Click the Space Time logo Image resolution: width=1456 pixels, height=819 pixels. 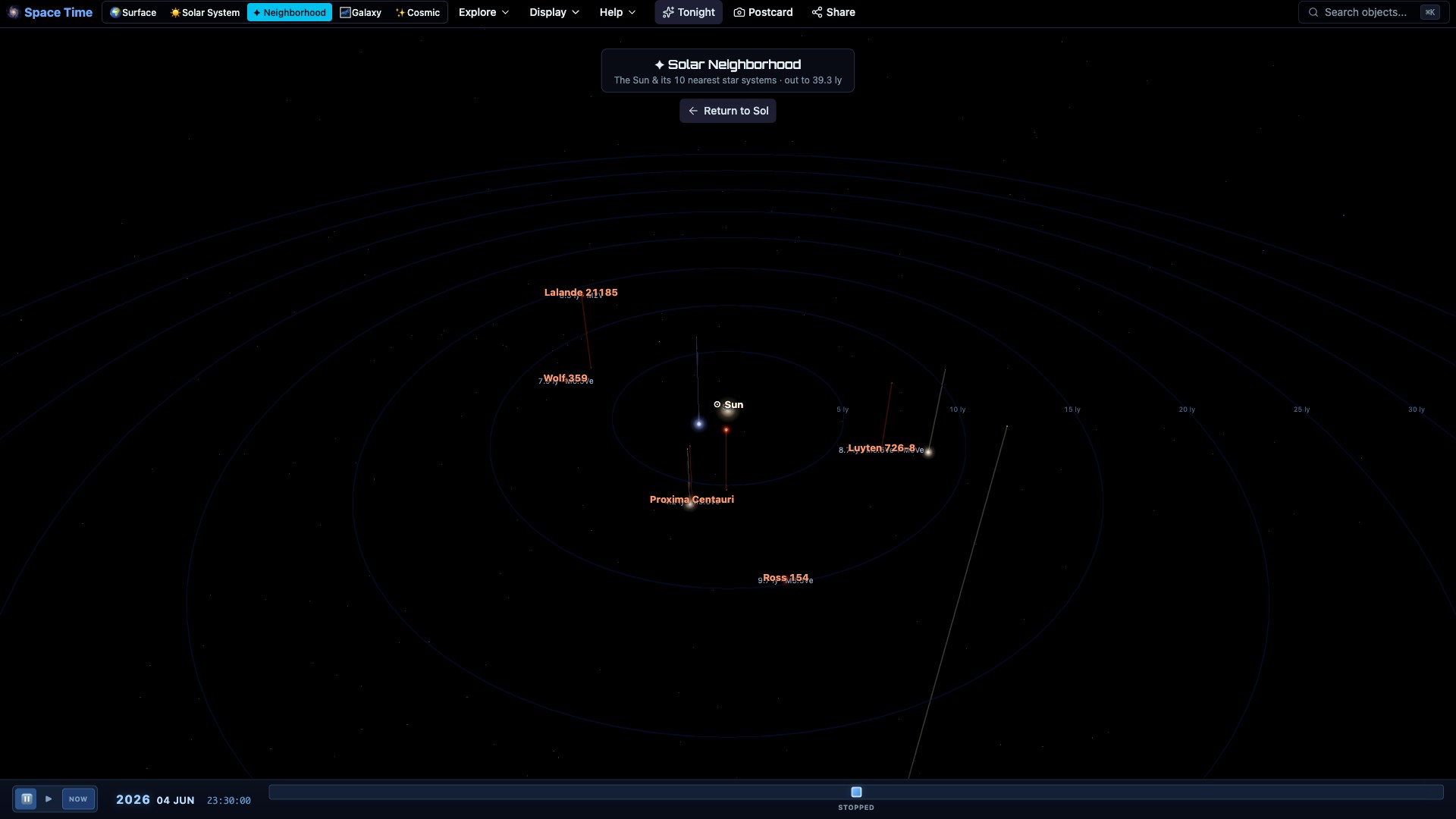coord(50,12)
